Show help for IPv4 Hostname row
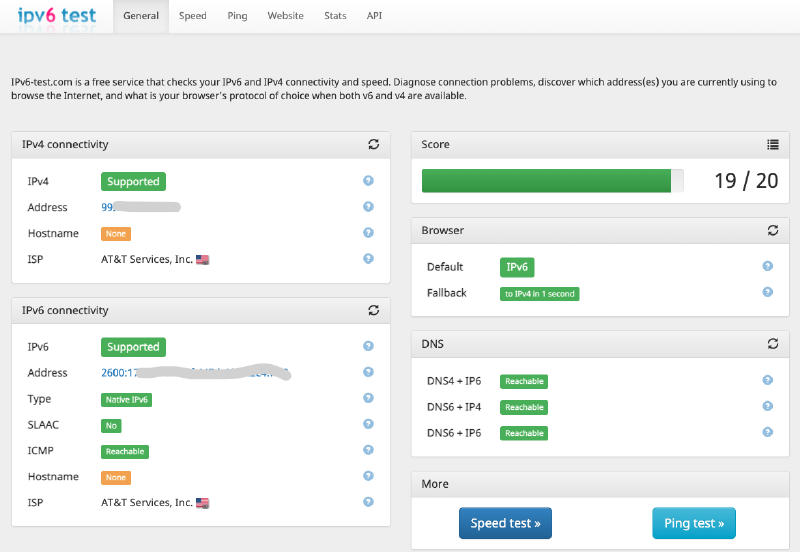This screenshot has width=800, height=552. pos(368,233)
